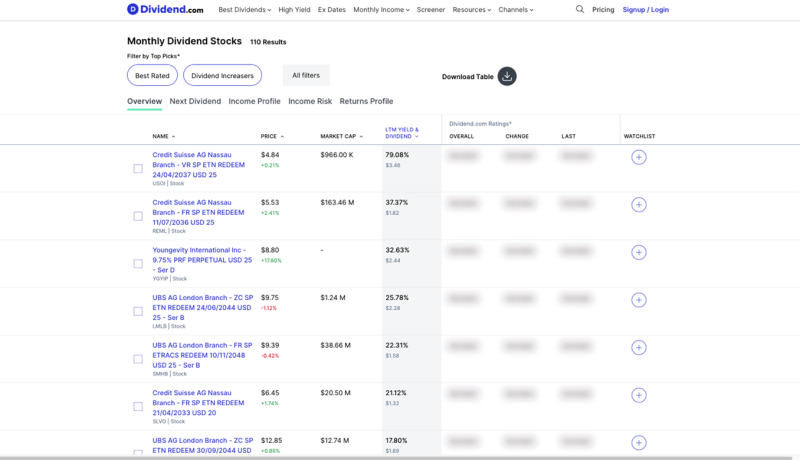Image resolution: width=800 pixels, height=460 pixels.
Task: Expand the Channels menu
Action: (x=516, y=10)
